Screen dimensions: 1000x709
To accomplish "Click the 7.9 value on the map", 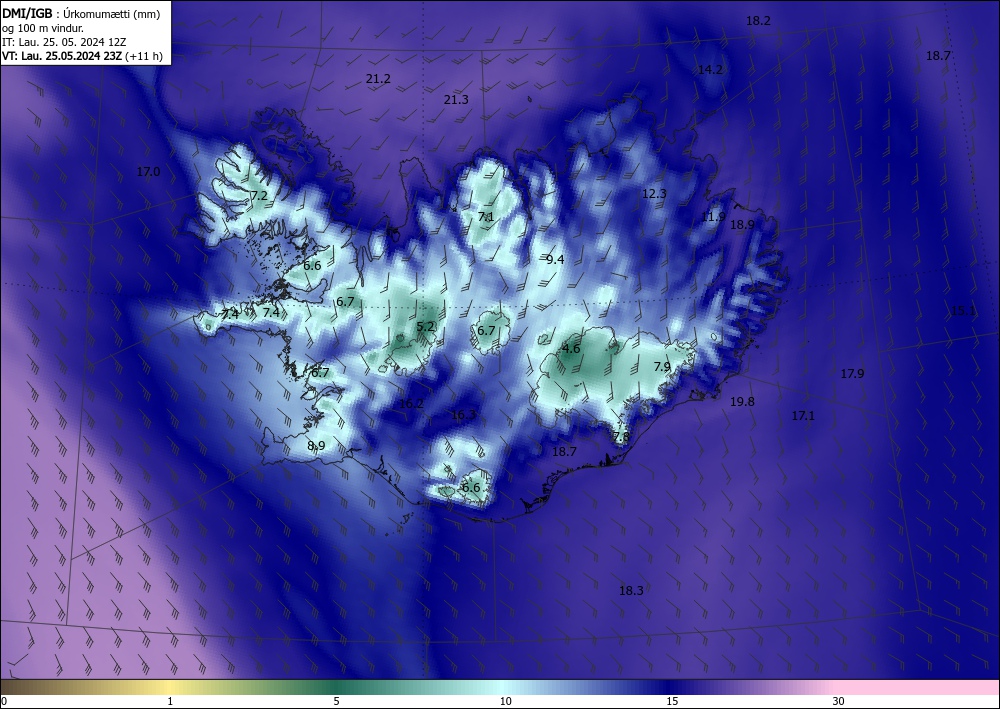I will pyautogui.click(x=662, y=367).
